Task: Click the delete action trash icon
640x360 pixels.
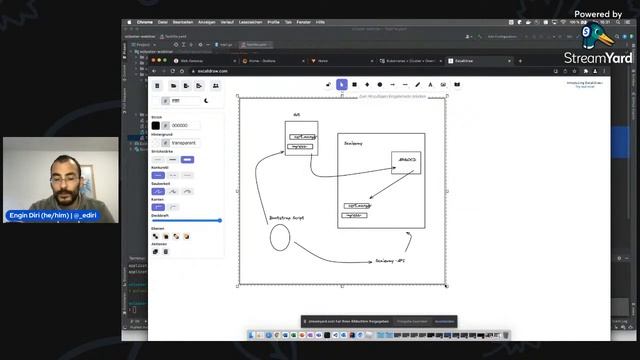Action: pyautogui.click(x=166, y=252)
